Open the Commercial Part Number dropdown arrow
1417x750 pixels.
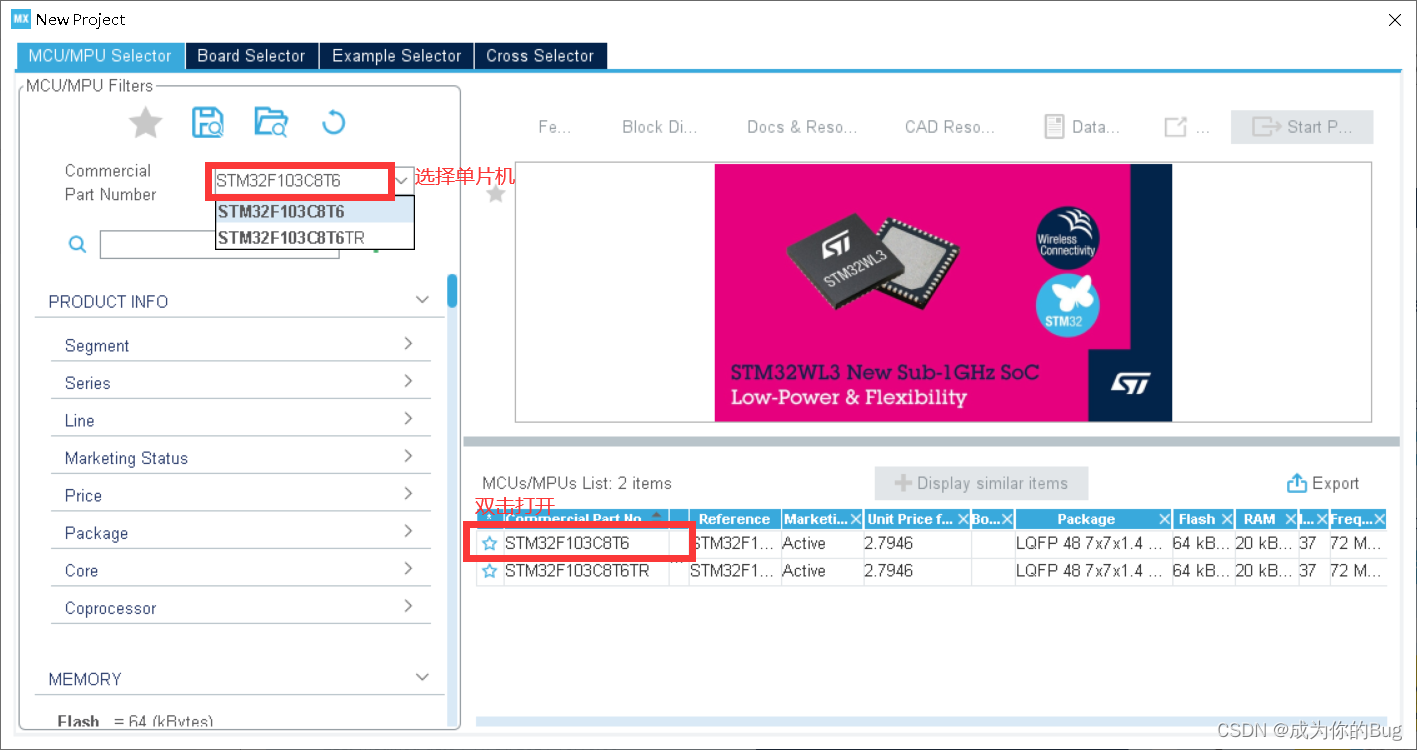[x=401, y=181]
